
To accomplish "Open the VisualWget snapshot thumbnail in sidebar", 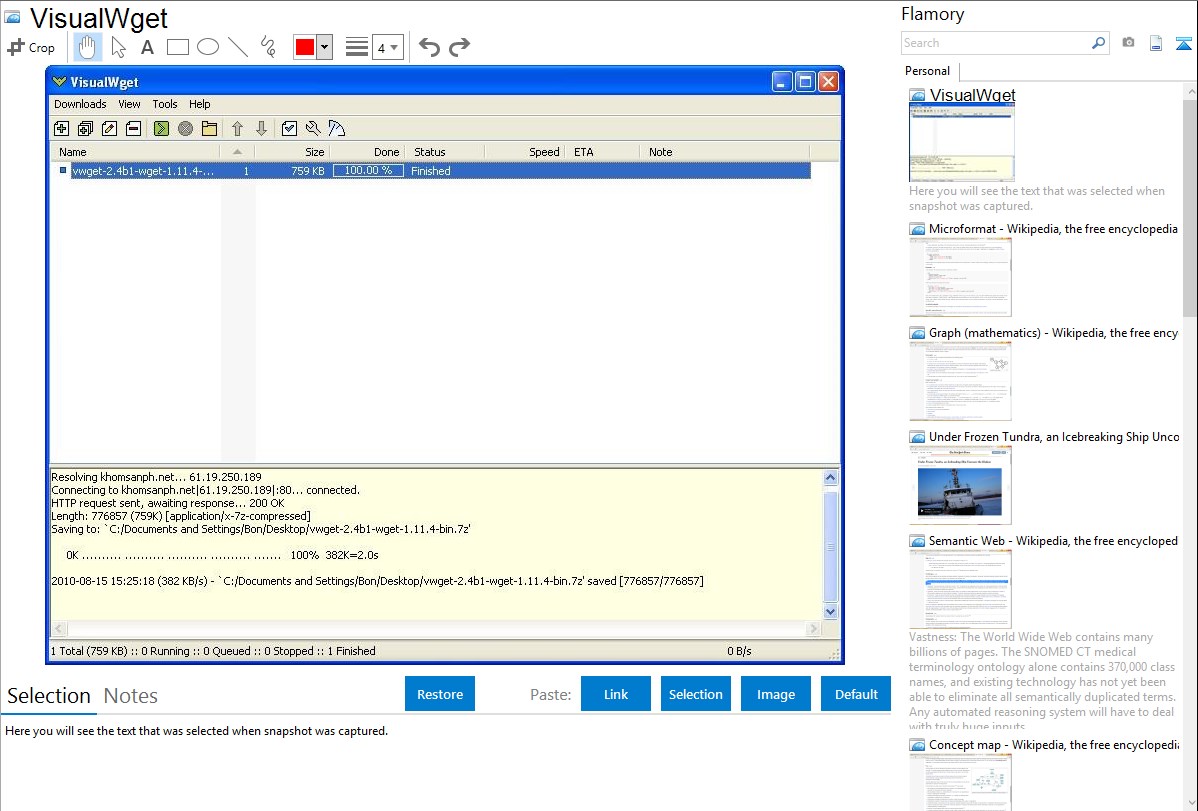I will tap(962, 143).
